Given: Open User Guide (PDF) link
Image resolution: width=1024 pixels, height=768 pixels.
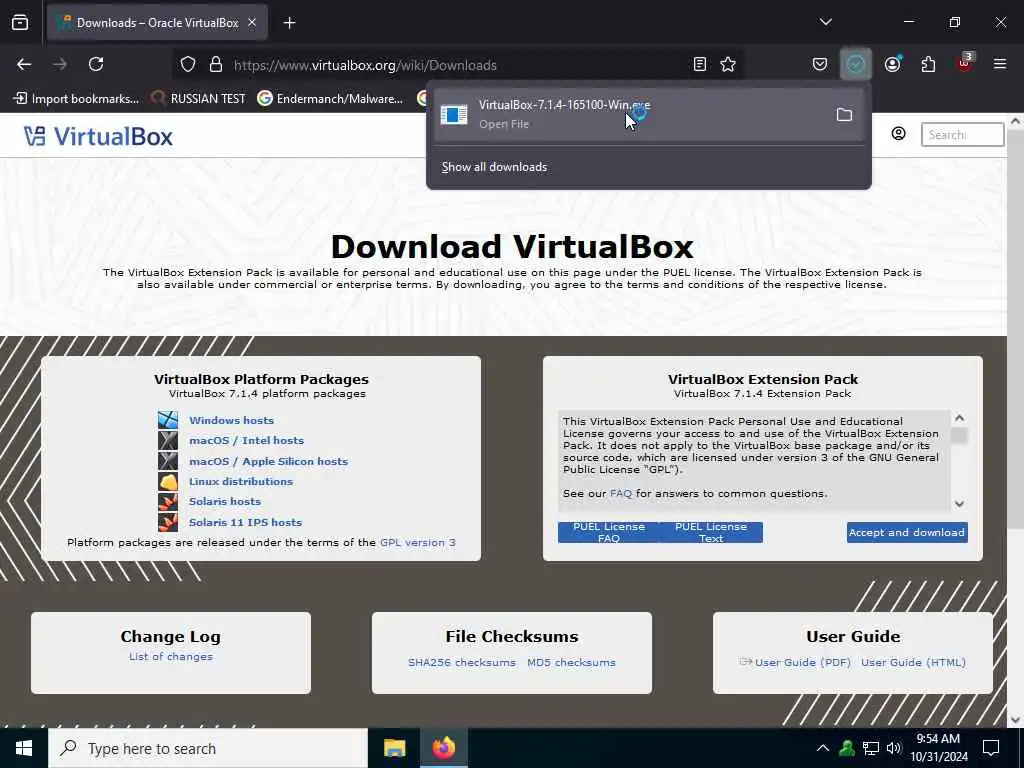Looking at the screenshot, I should (x=803, y=663).
